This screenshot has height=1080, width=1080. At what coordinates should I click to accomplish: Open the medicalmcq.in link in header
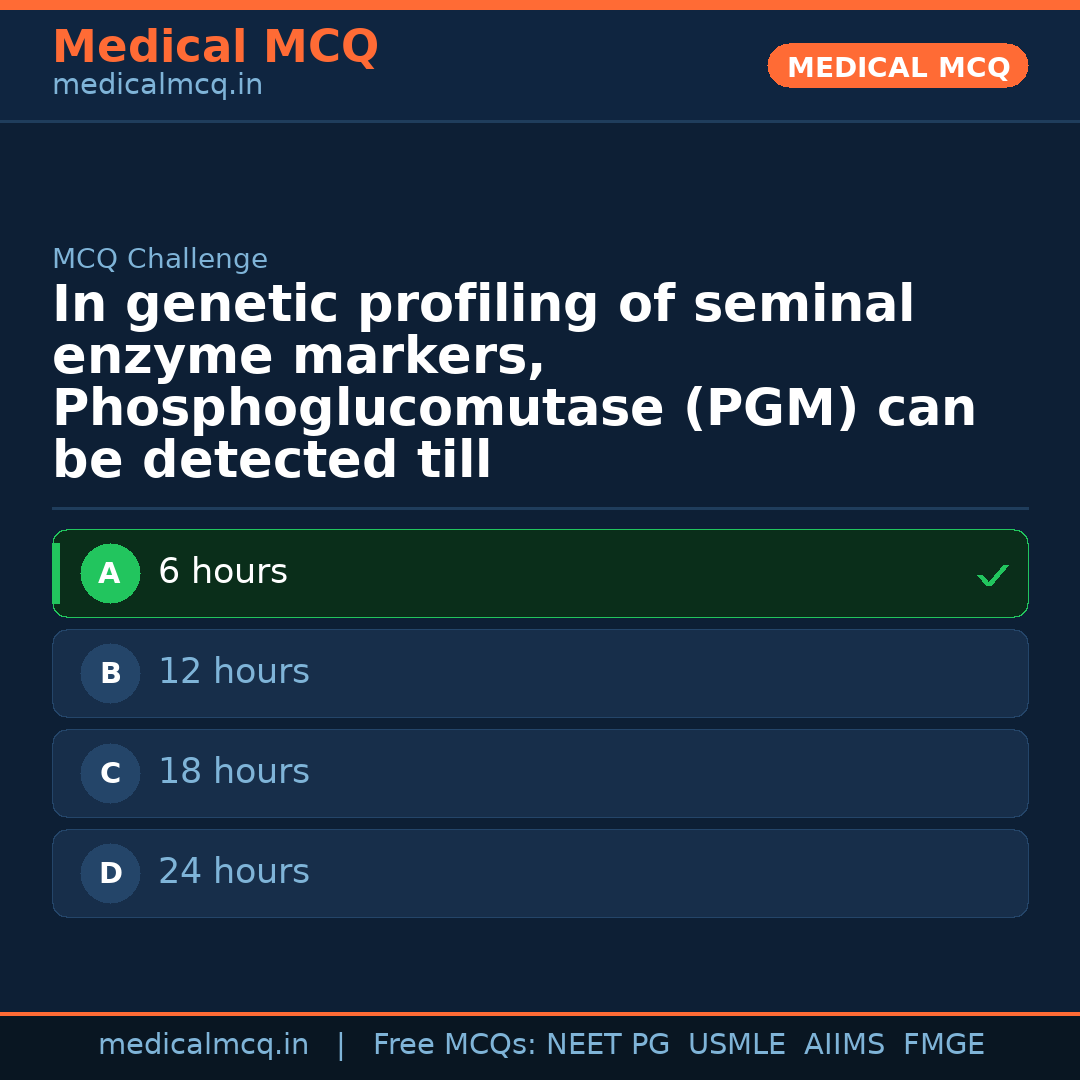[x=157, y=86]
